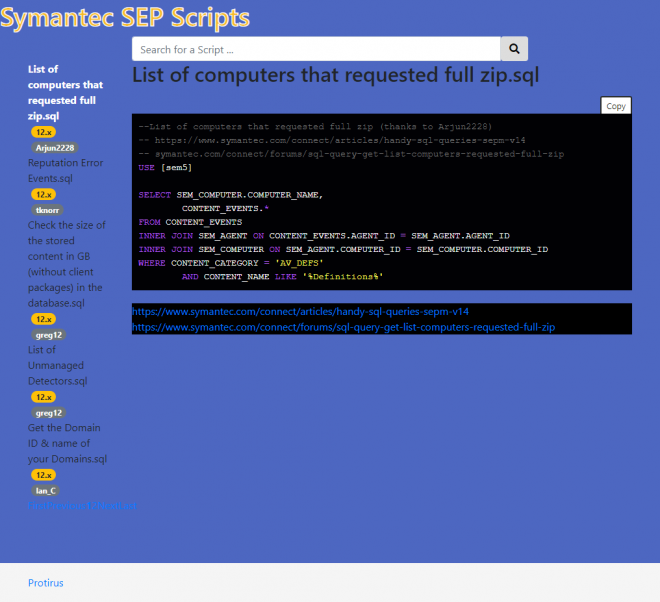
Task: Open the Protirus footer link
Action: point(45,583)
